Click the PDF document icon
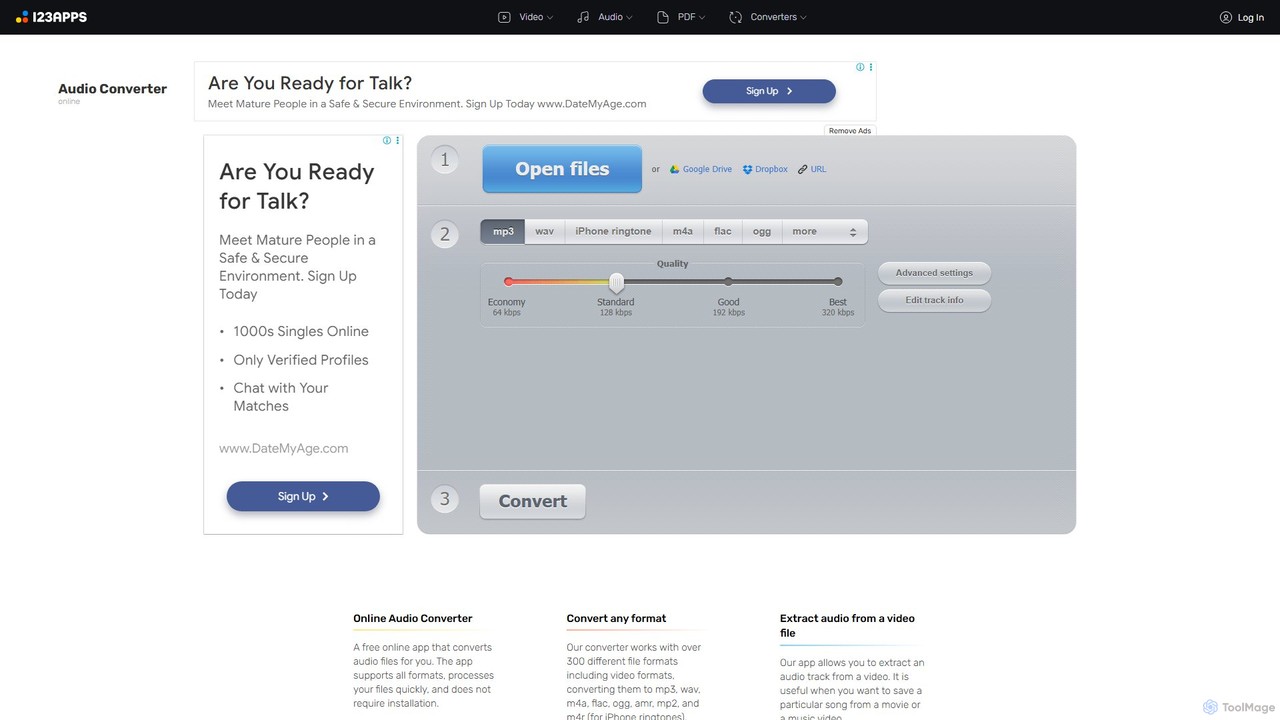The height and width of the screenshot is (720, 1280). coord(662,17)
